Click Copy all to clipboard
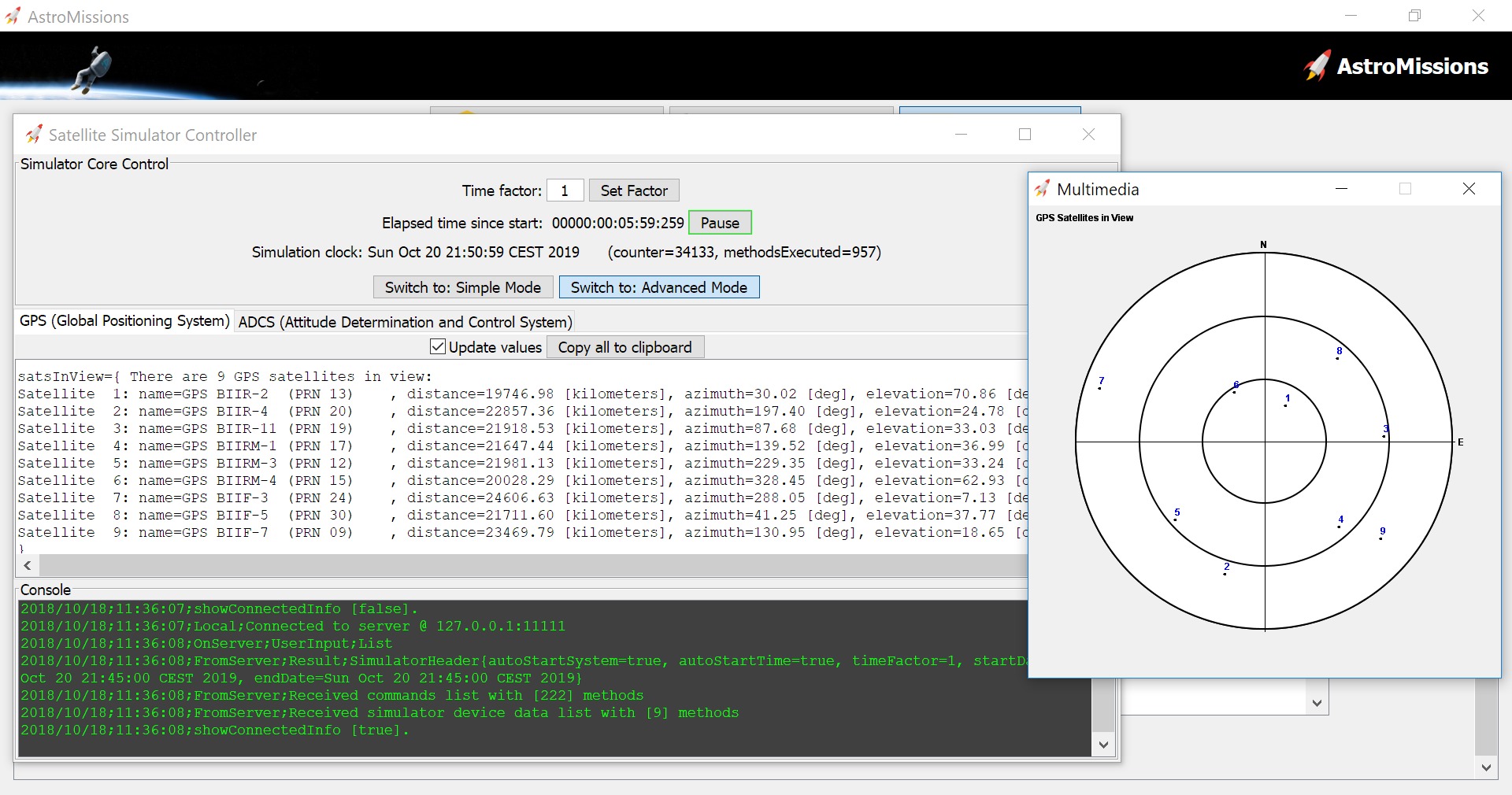1512x795 pixels. pos(624,347)
